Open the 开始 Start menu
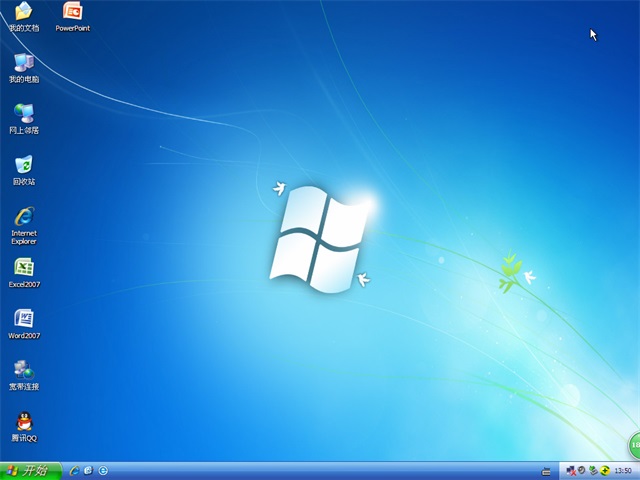Viewport: 640px width, 480px height. pyautogui.click(x=30, y=471)
